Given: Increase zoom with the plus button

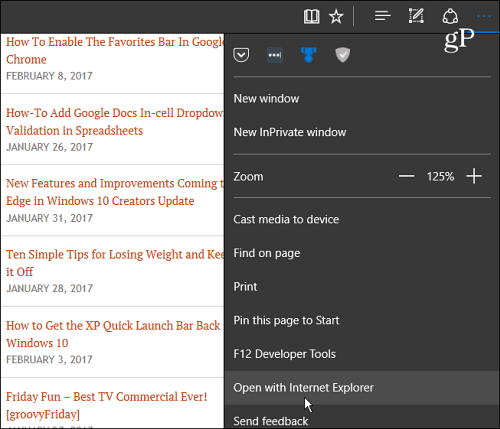Looking at the screenshot, I should tap(474, 176).
